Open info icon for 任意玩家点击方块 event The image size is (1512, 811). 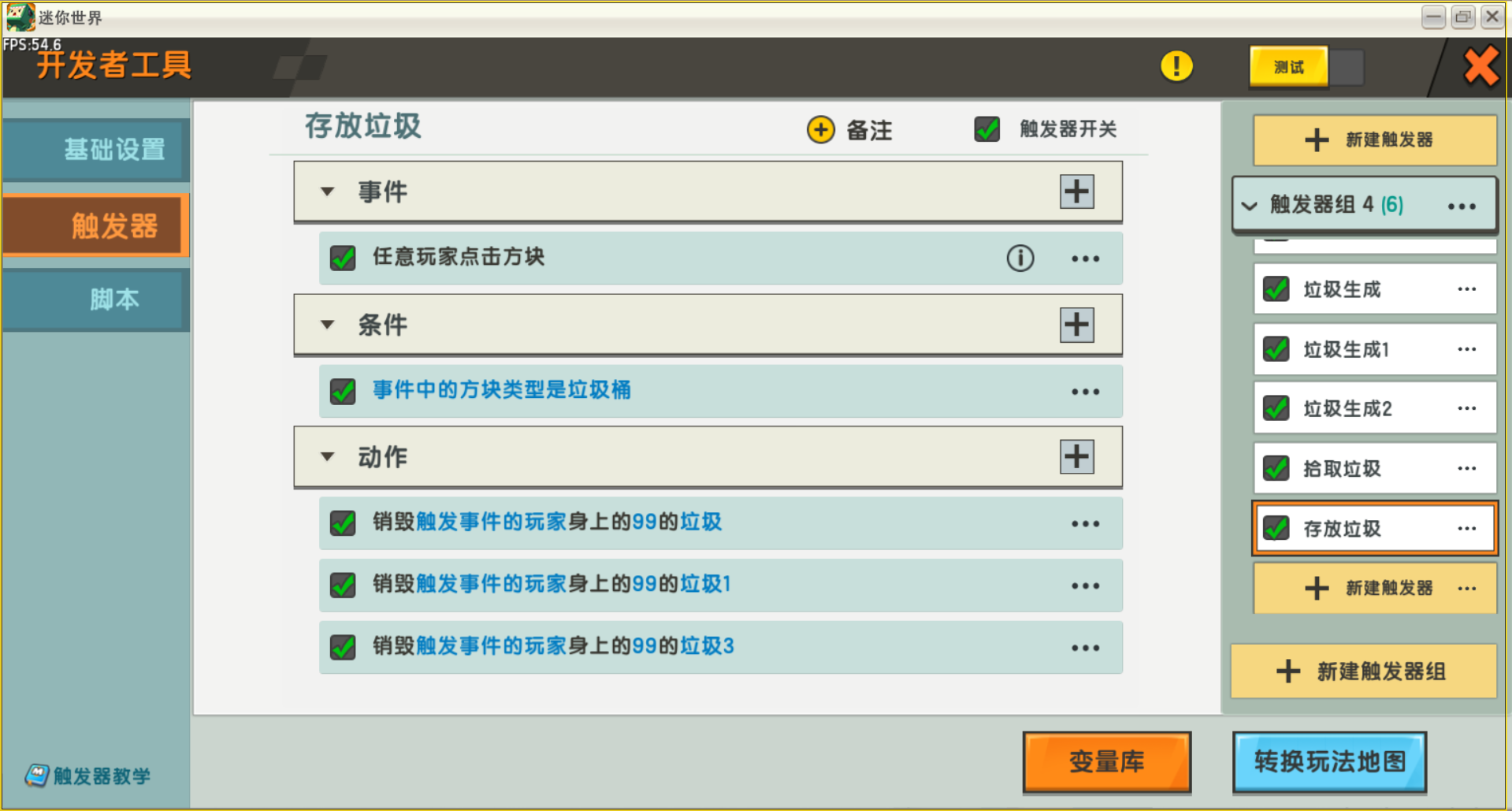pyautogui.click(x=1020, y=258)
